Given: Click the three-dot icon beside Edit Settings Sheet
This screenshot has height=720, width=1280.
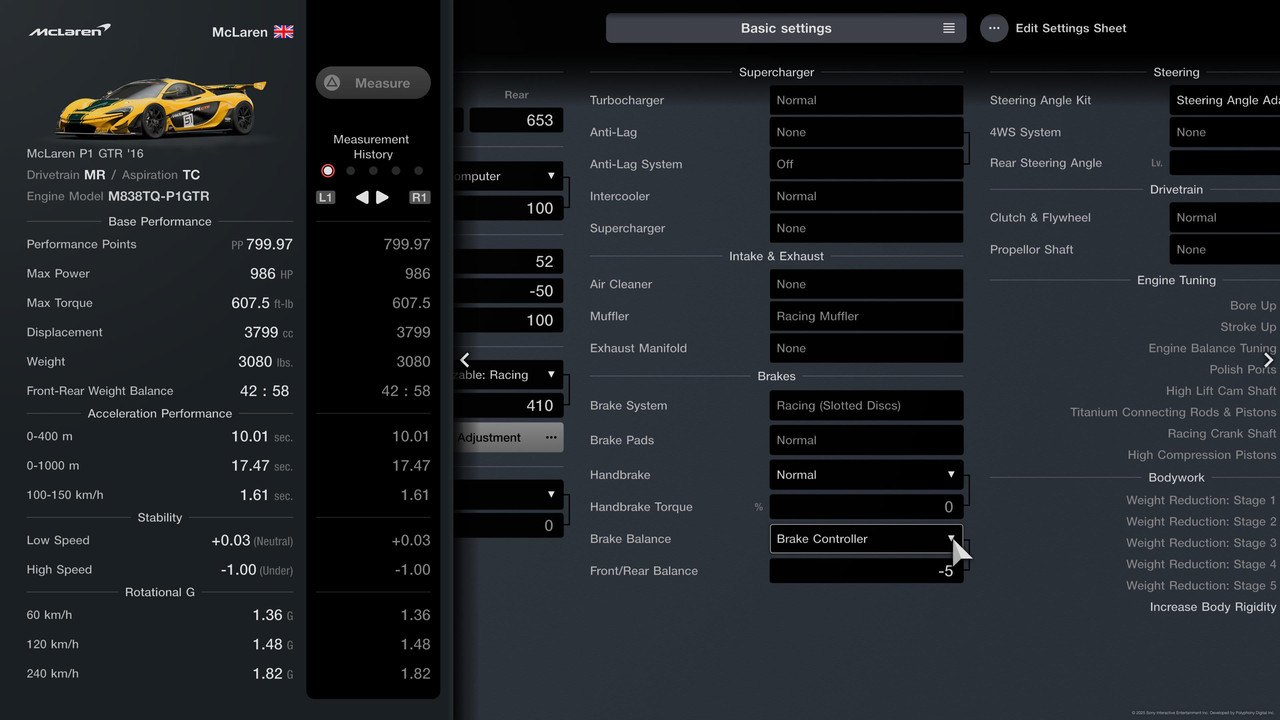Looking at the screenshot, I should [994, 28].
